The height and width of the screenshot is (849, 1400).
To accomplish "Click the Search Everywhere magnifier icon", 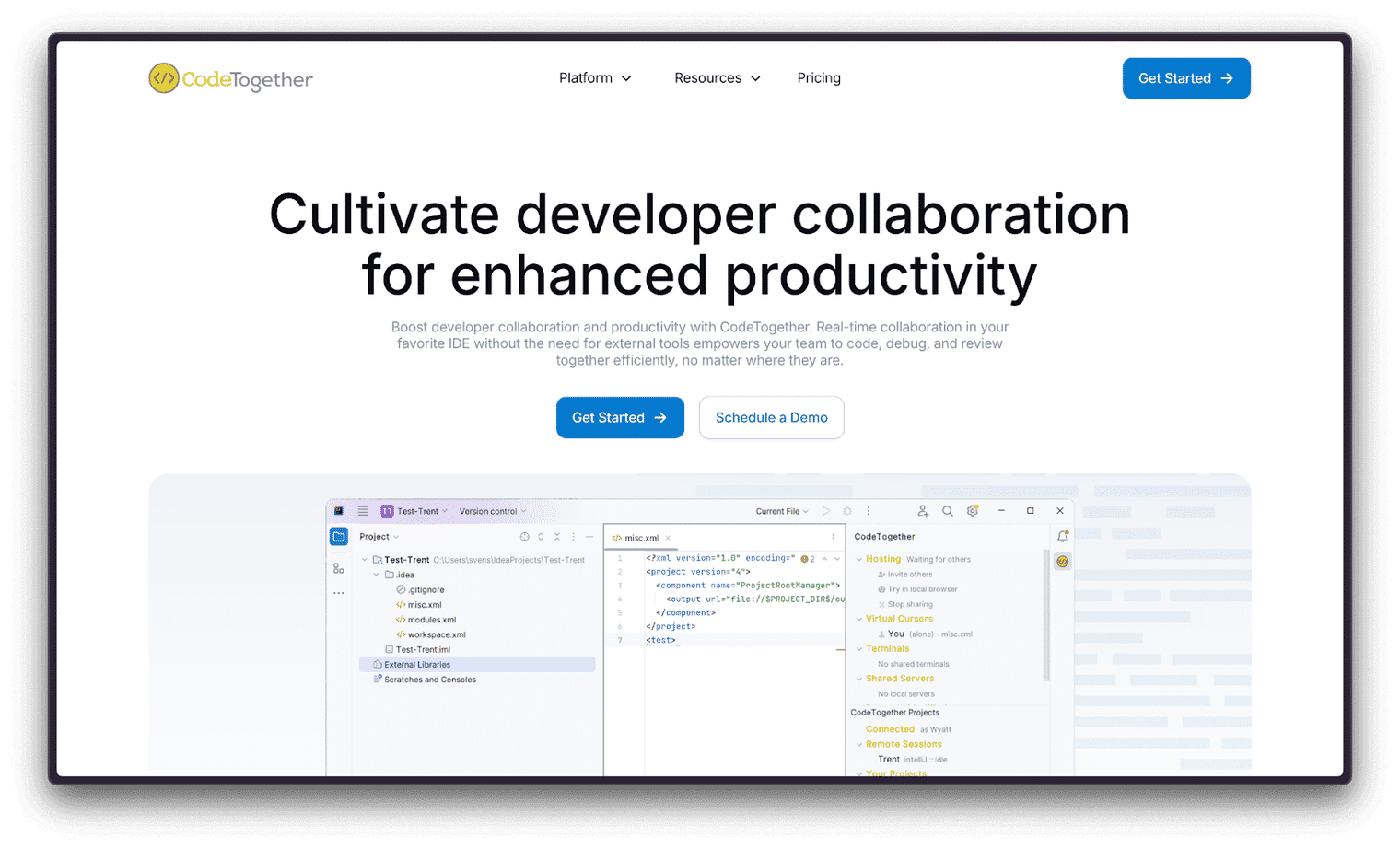I will pos(948,511).
